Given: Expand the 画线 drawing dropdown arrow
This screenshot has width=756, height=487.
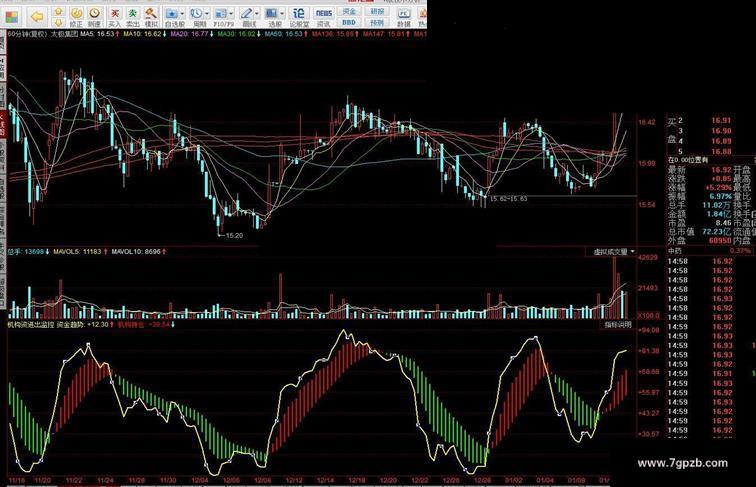Looking at the screenshot, I should pyautogui.click(x=256, y=14).
